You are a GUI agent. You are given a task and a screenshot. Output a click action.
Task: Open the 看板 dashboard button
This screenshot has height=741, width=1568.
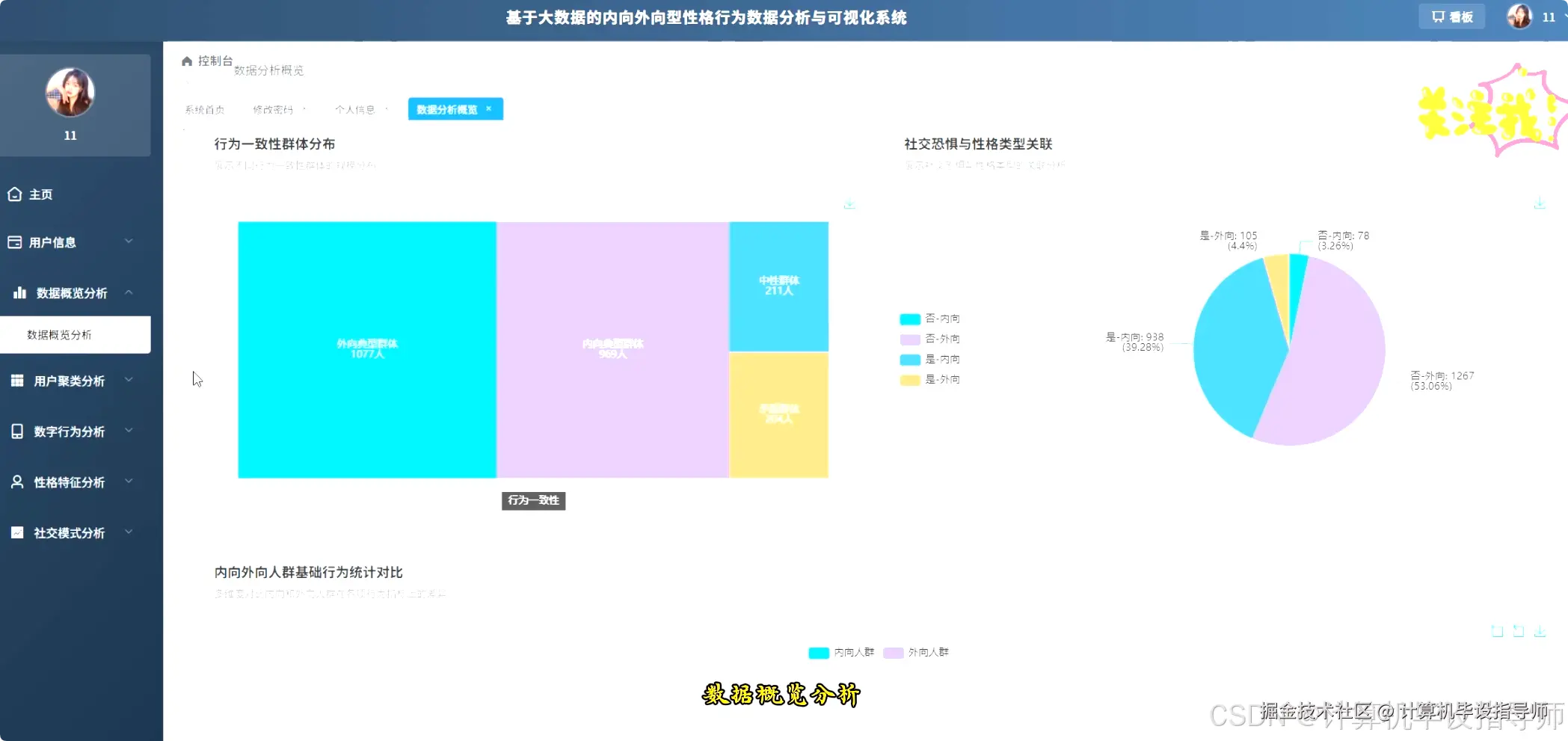point(1451,16)
